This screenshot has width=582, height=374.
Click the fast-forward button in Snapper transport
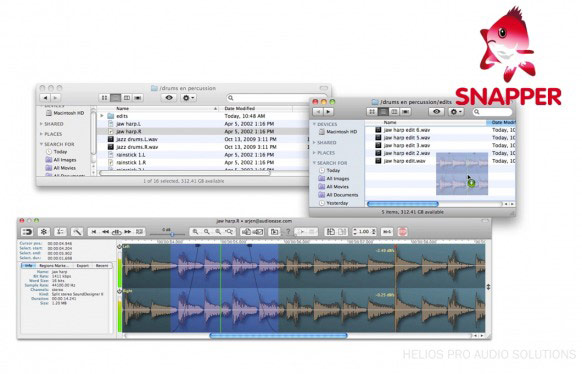(128, 232)
